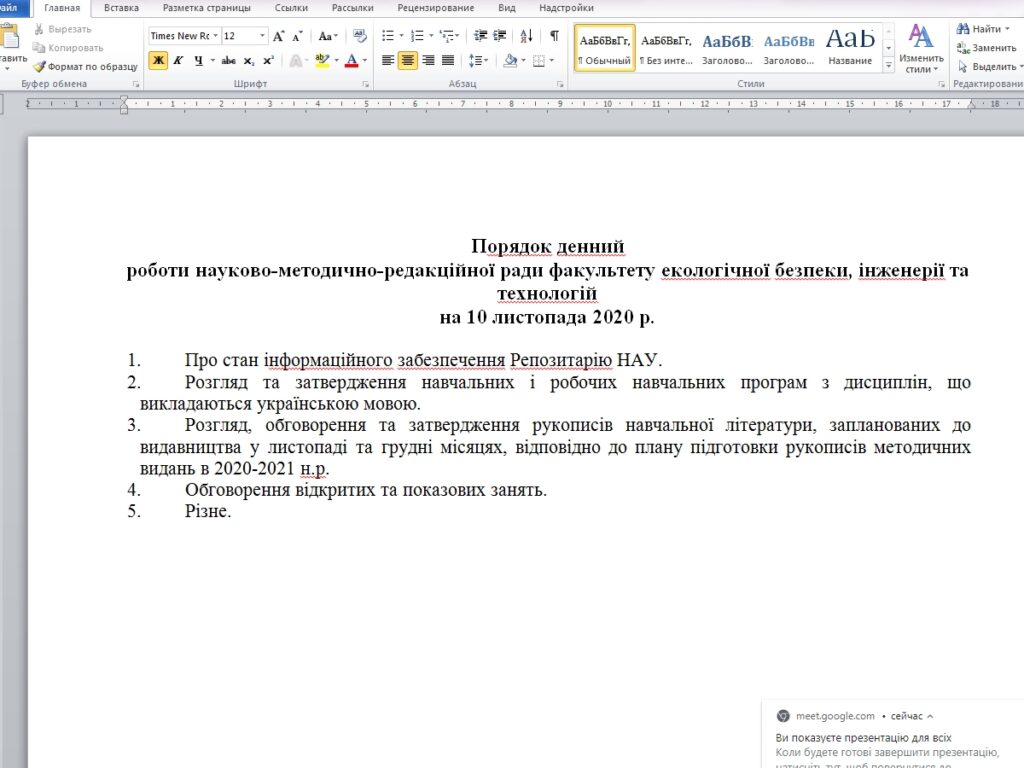This screenshot has height=768, width=1024.
Task: Toggle bold formatting (Ж) button
Action: pyautogui.click(x=158, y=60)
